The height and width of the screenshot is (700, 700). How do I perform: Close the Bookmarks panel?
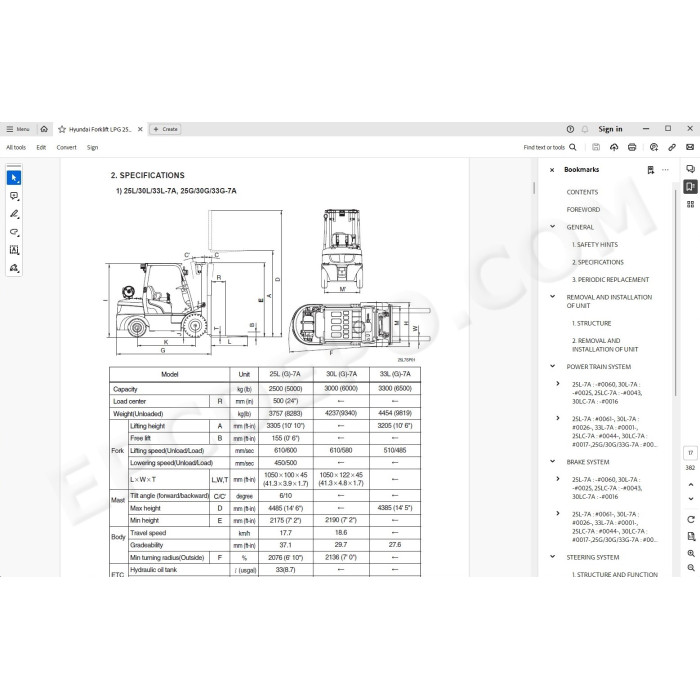552,170
